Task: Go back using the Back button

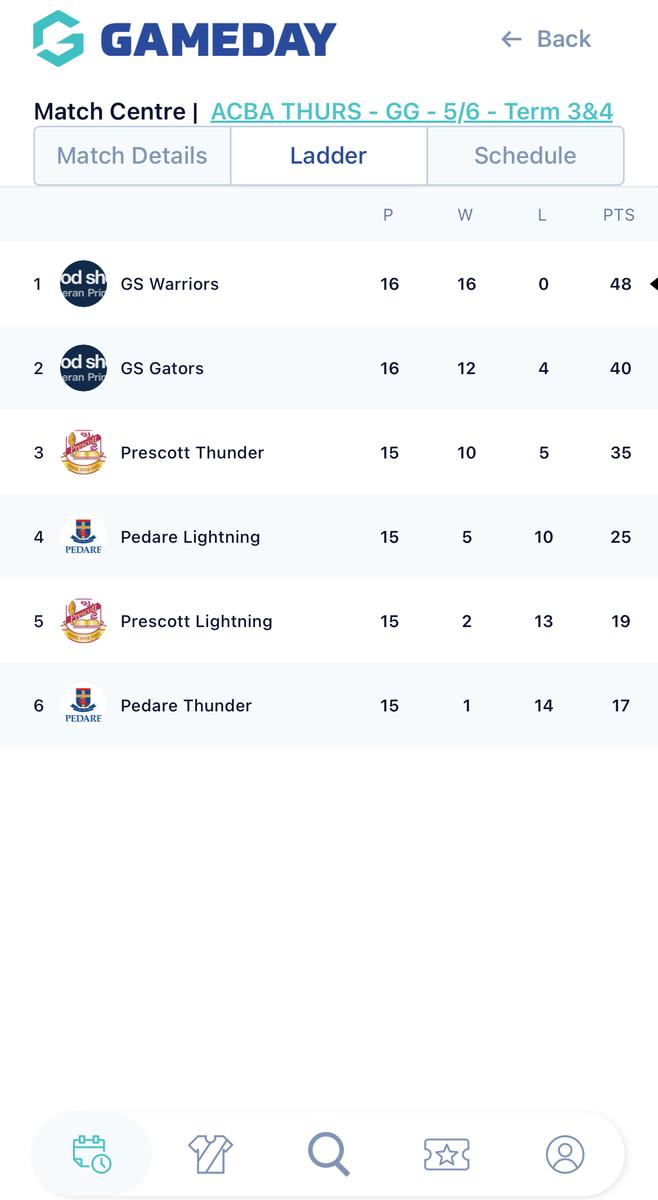Action: 546,39
